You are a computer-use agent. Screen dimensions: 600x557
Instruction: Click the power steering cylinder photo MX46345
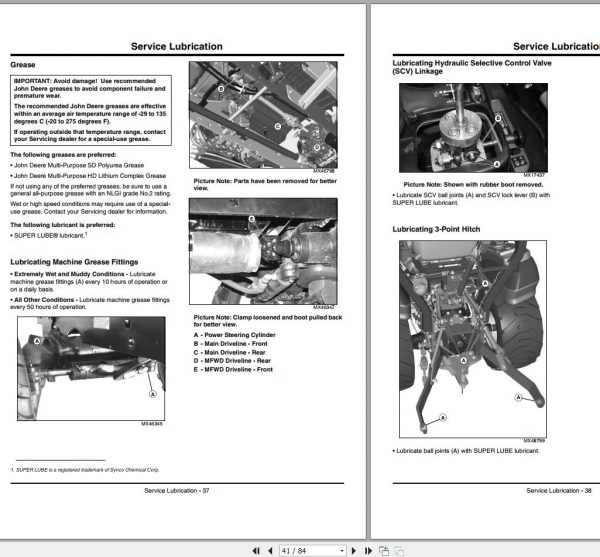click(91, 368)
